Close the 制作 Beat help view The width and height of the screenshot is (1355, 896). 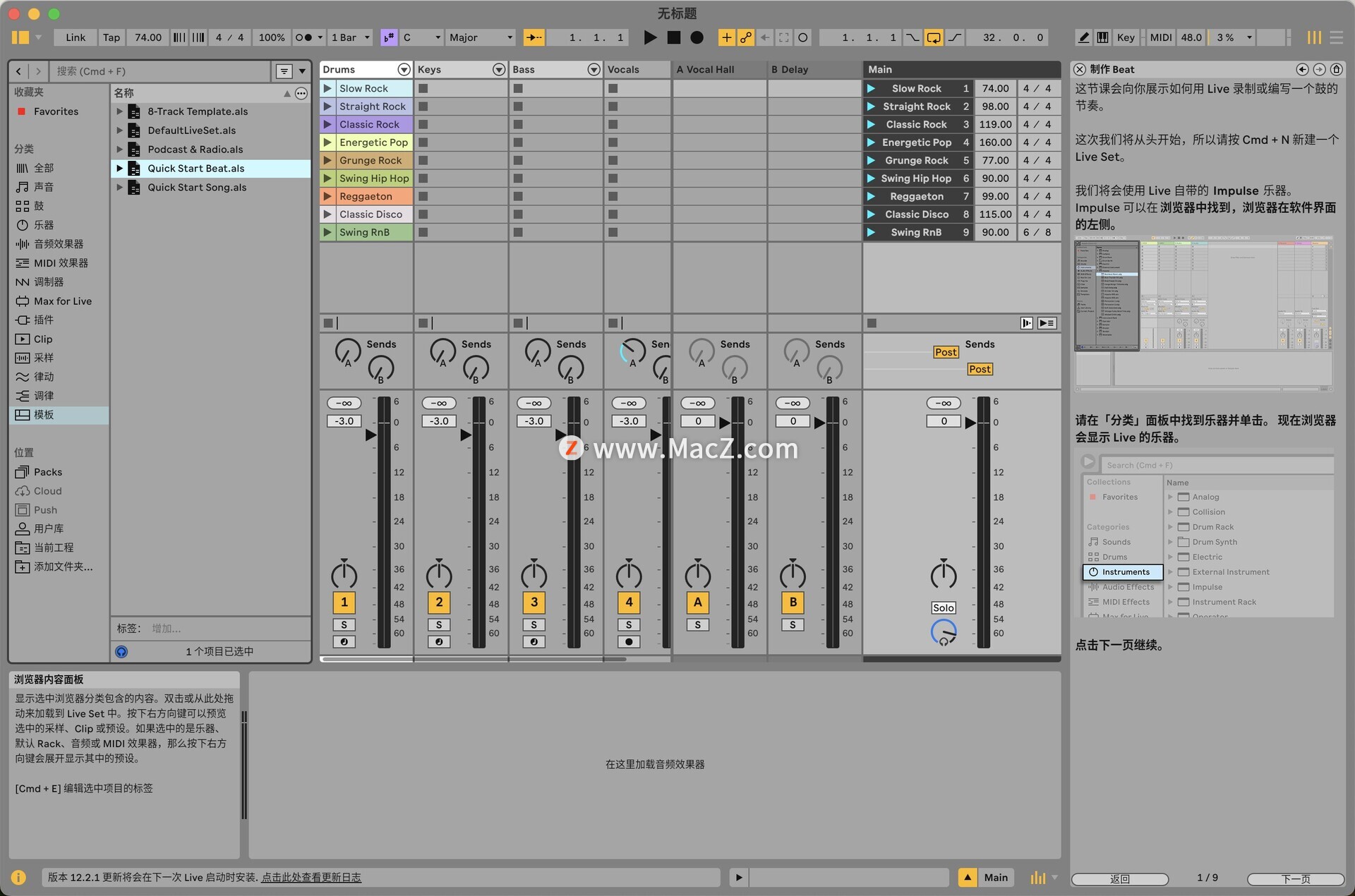[1080, 69]
